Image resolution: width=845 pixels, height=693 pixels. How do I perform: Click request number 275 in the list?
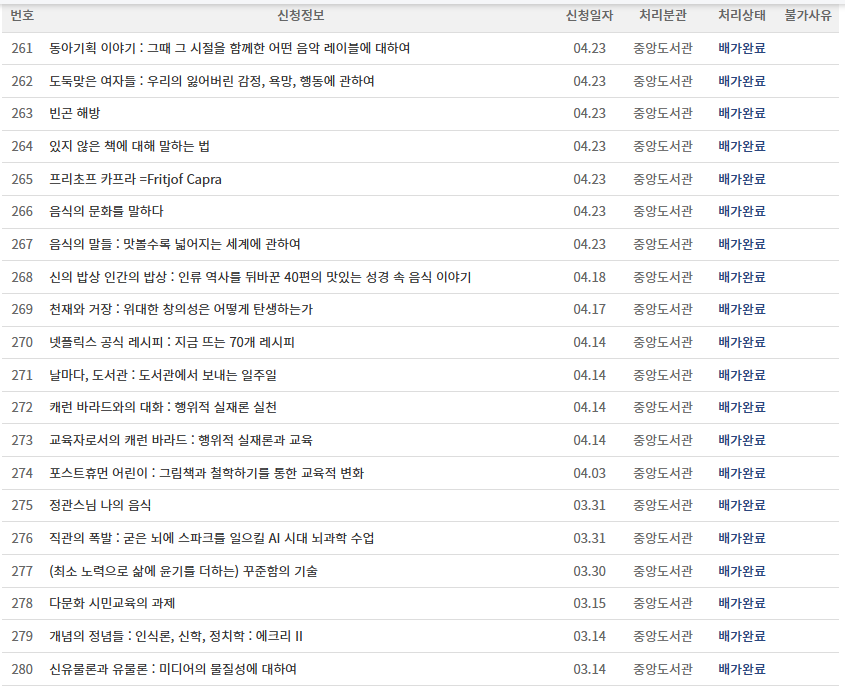(23, 507)
